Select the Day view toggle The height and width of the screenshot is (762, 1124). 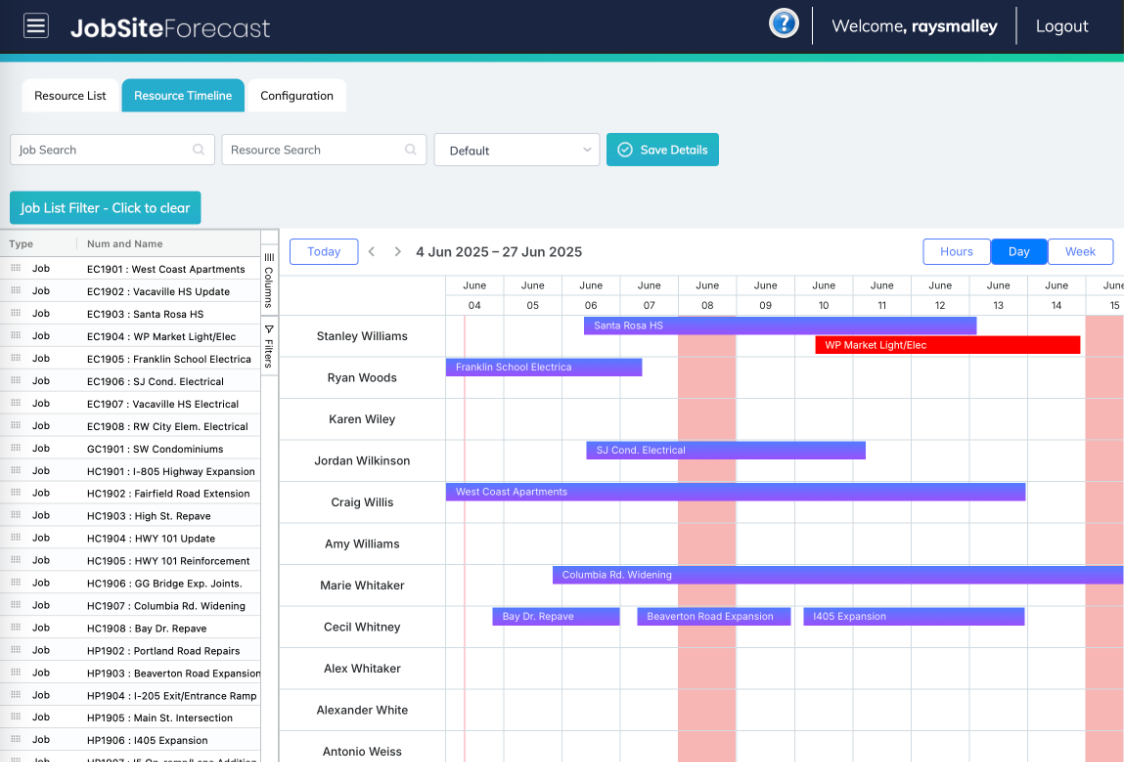click(x=1019, y=251)
